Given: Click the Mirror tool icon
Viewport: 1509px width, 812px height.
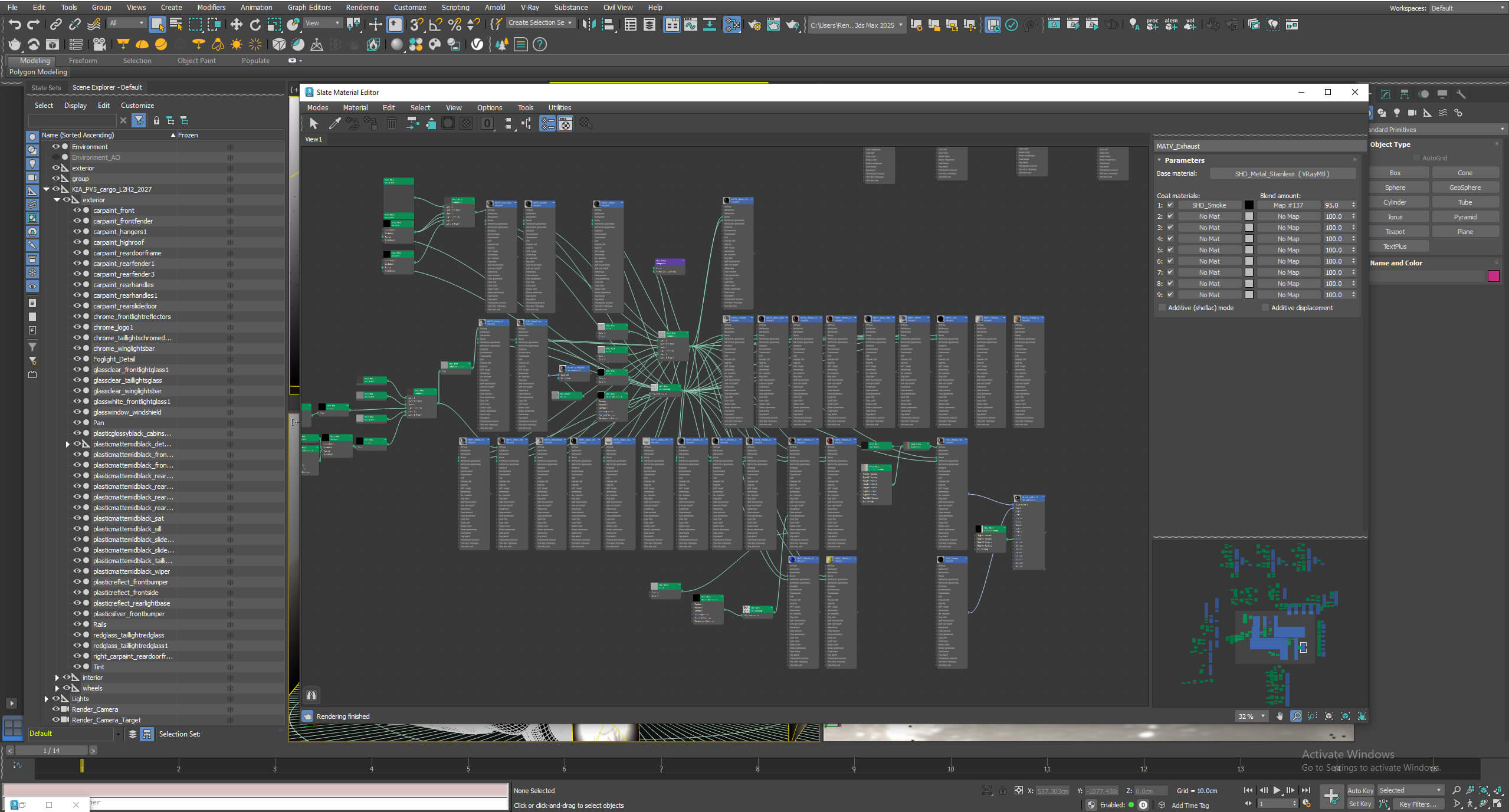Looking at the screenshot, I should [588, 24].
